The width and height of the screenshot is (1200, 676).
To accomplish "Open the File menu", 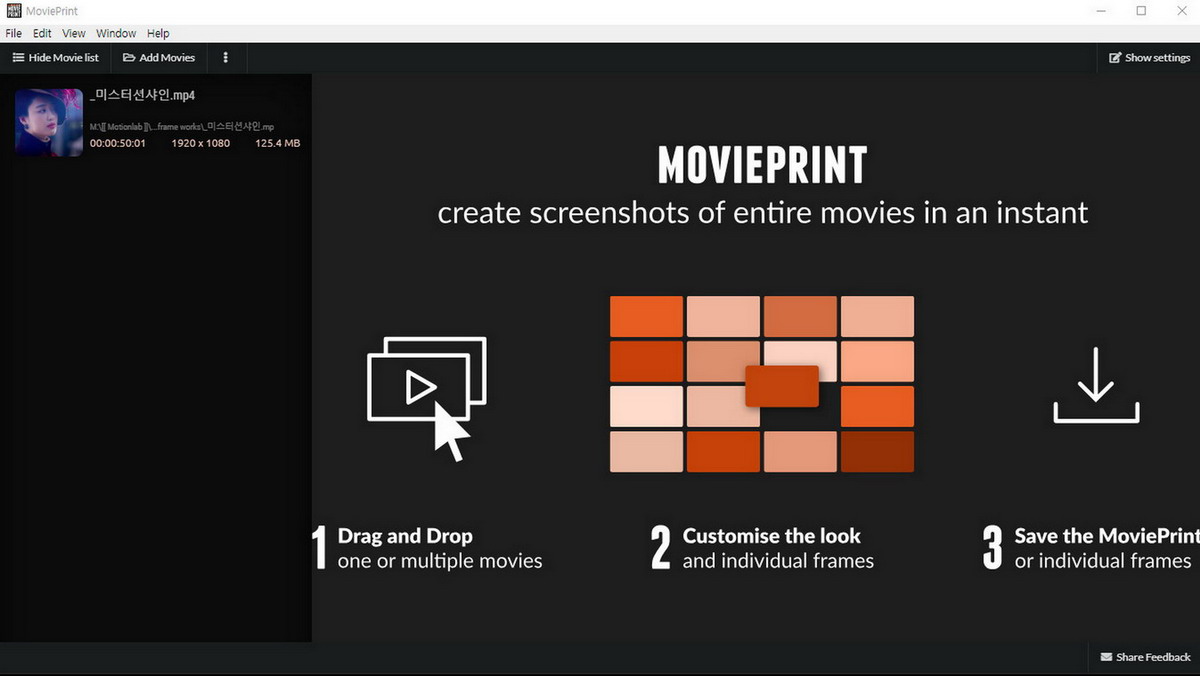I will point(13,34).
